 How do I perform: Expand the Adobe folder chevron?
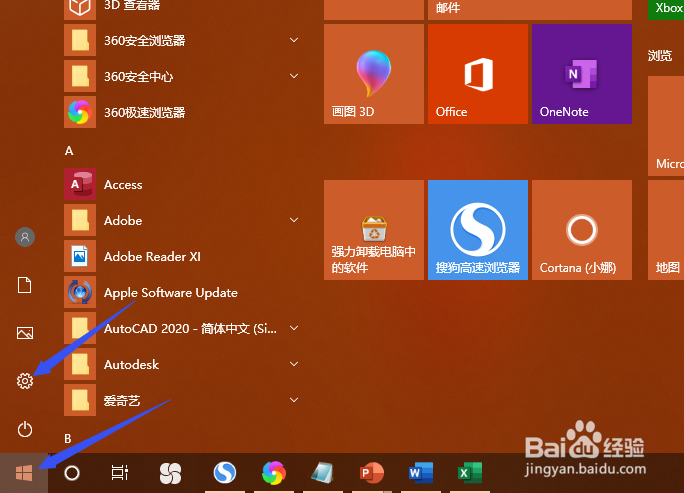294,220
